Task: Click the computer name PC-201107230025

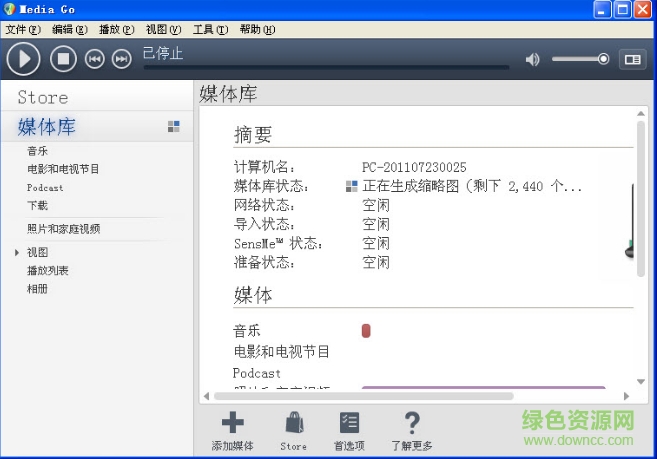Action: pyautogui.click(x=414, y=167)
